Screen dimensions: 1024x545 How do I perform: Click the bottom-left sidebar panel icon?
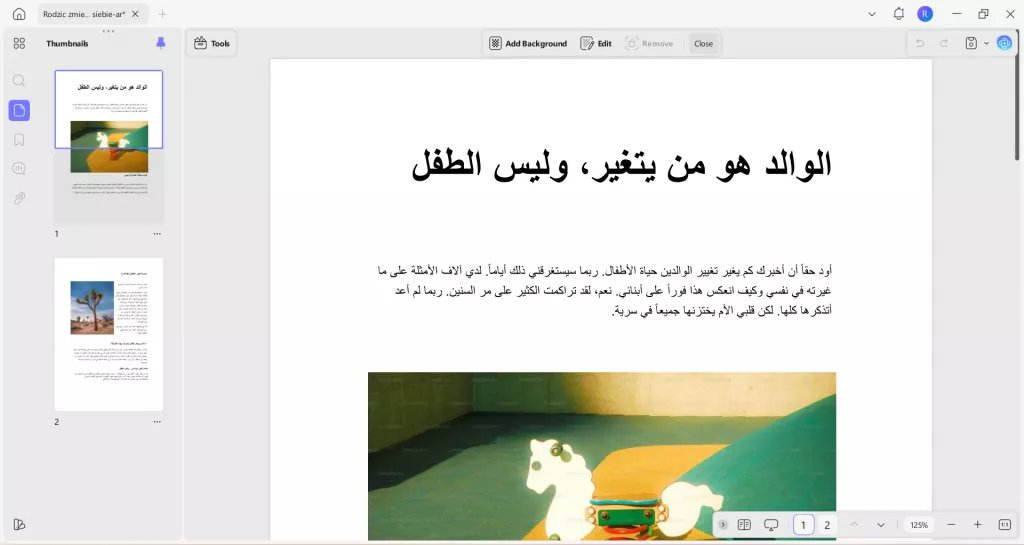[x=19, y=524]
